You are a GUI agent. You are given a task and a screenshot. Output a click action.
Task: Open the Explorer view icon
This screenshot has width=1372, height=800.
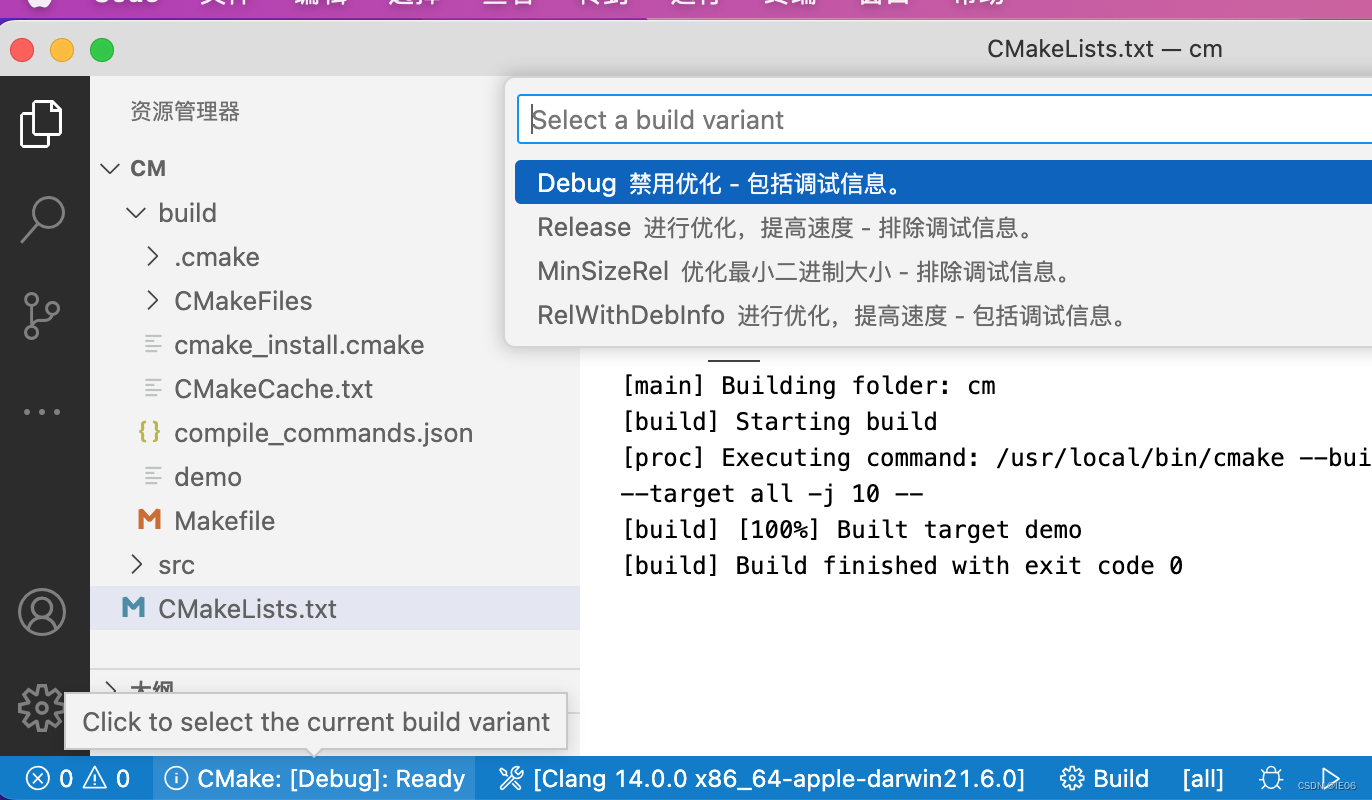tap(42, 124)
